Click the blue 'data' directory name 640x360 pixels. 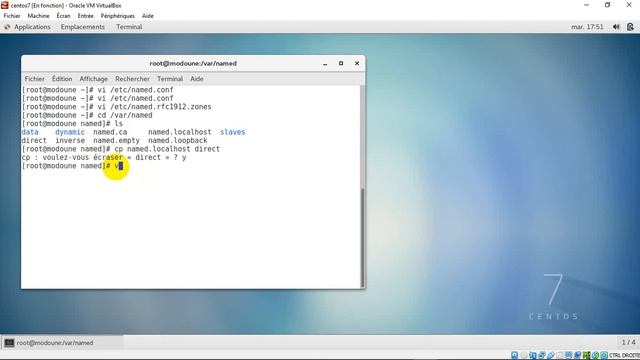point(30,132)
